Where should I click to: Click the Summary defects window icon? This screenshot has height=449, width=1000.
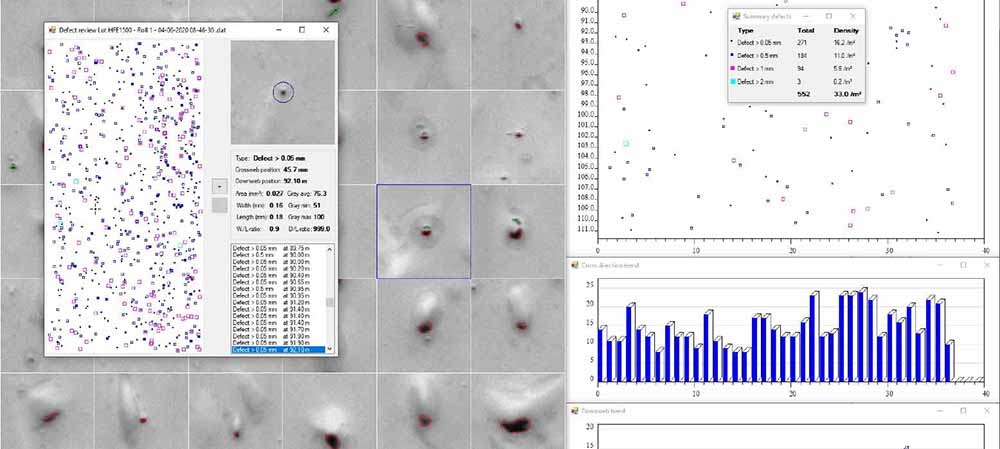736,17
